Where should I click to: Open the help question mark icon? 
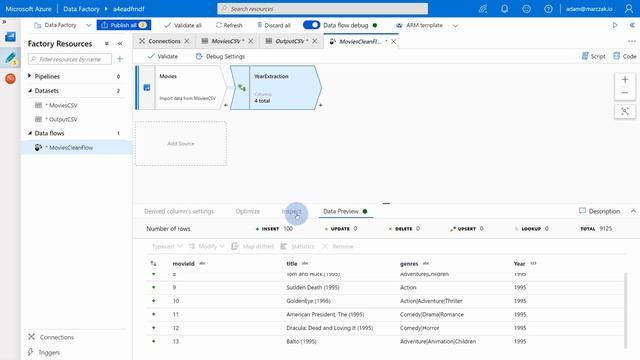click(548, 9)
